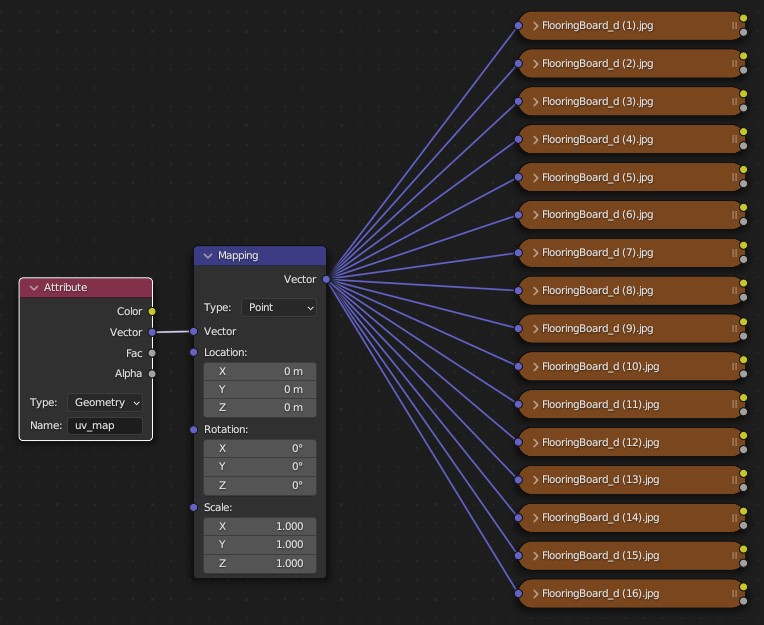Click the Scale X value field
Image resolution: width=764 pixels, height=625 pixels.
coord(260,526)
